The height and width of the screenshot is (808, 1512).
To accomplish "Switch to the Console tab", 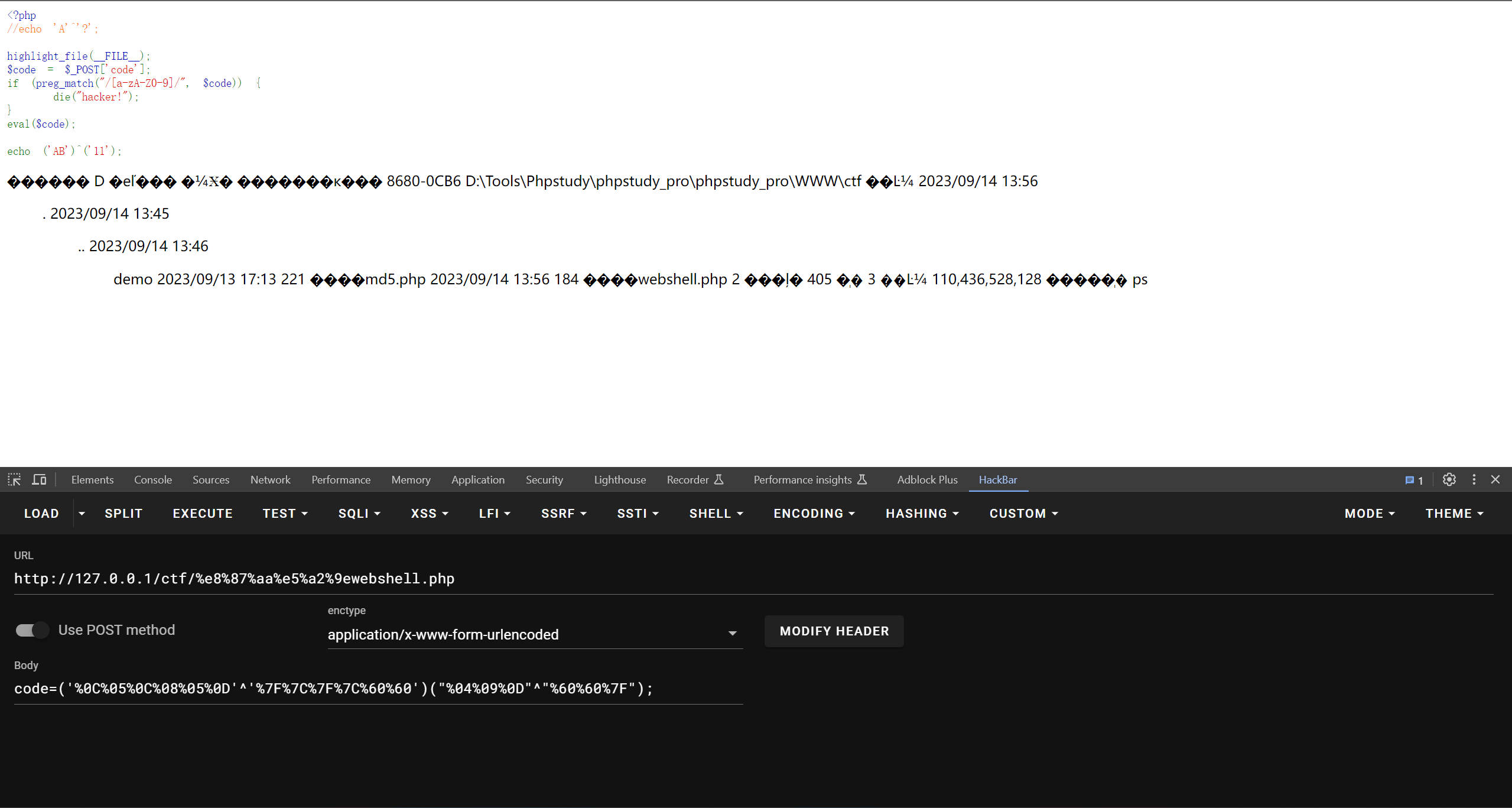I will point(153,479).
